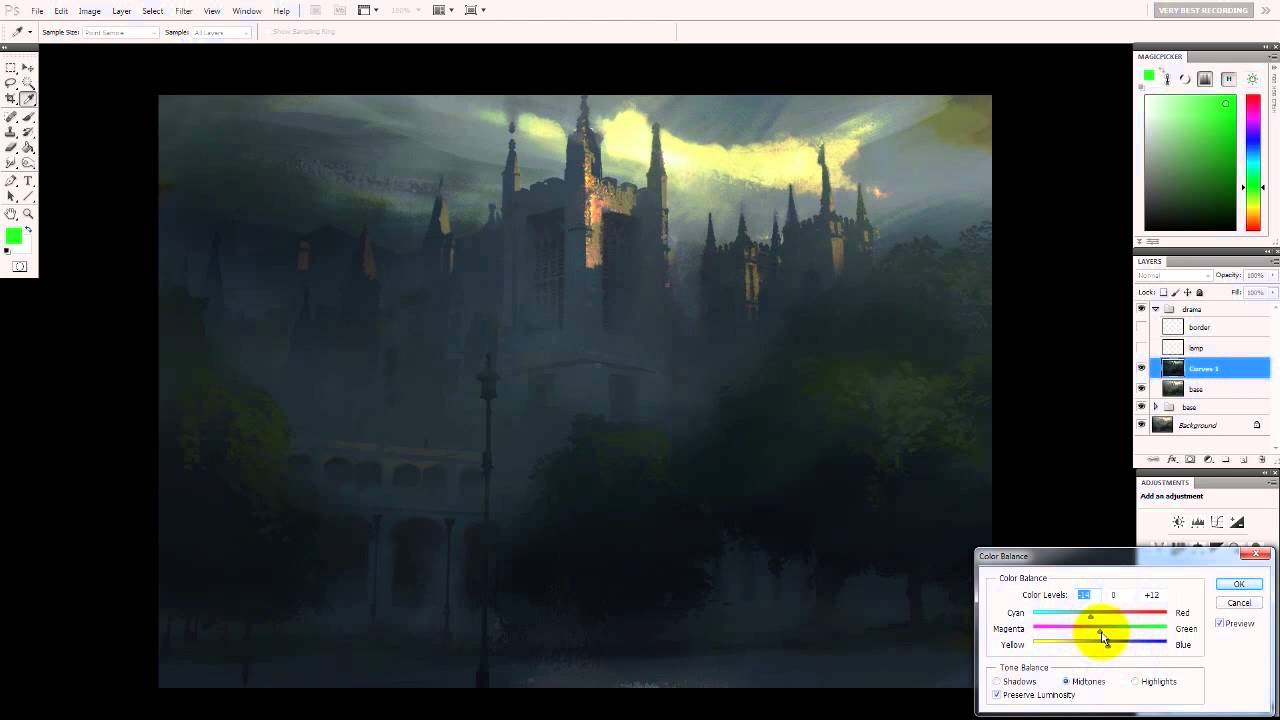Expand the base layer group

pyautogui.click(x=1156, y=407)
